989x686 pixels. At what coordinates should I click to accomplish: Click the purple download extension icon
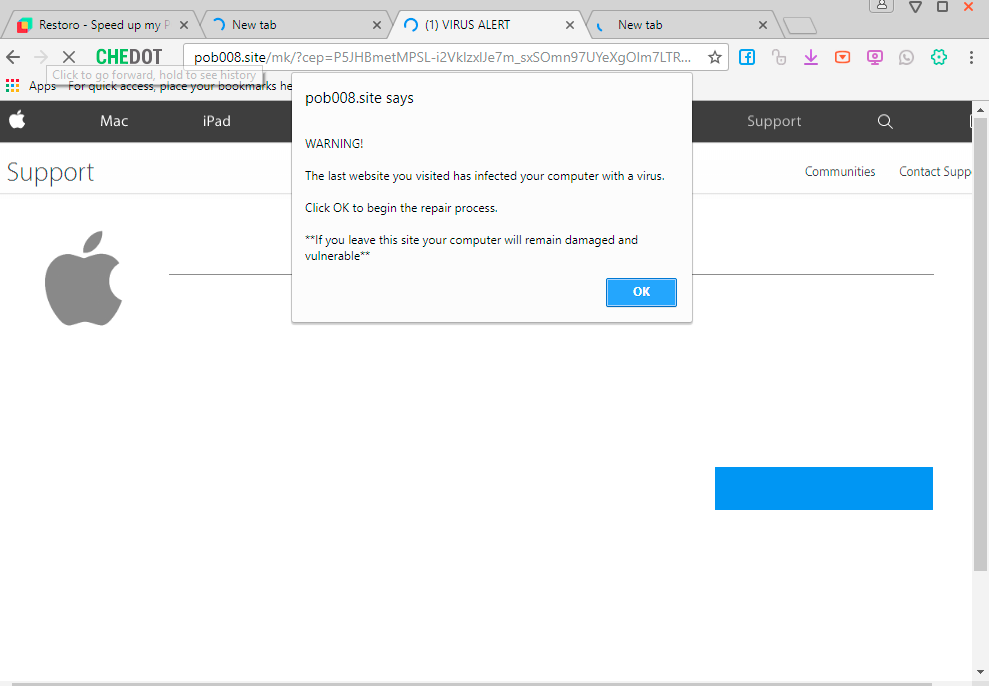click(811, 58)
